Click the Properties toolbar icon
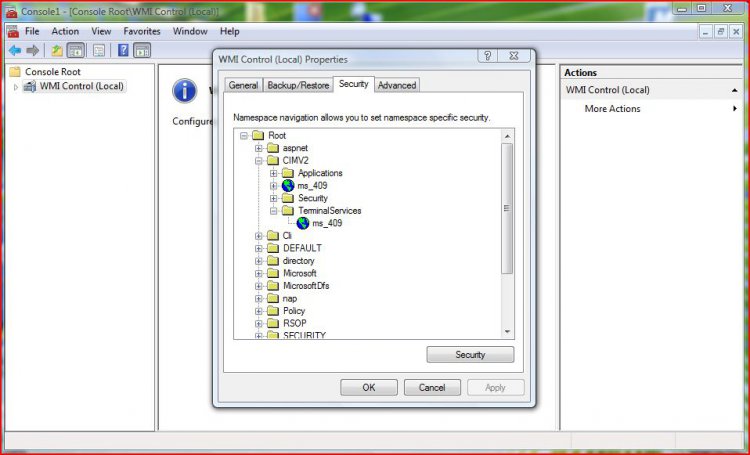The width and height of the screenshot is (750, 455). coord(99,50)
